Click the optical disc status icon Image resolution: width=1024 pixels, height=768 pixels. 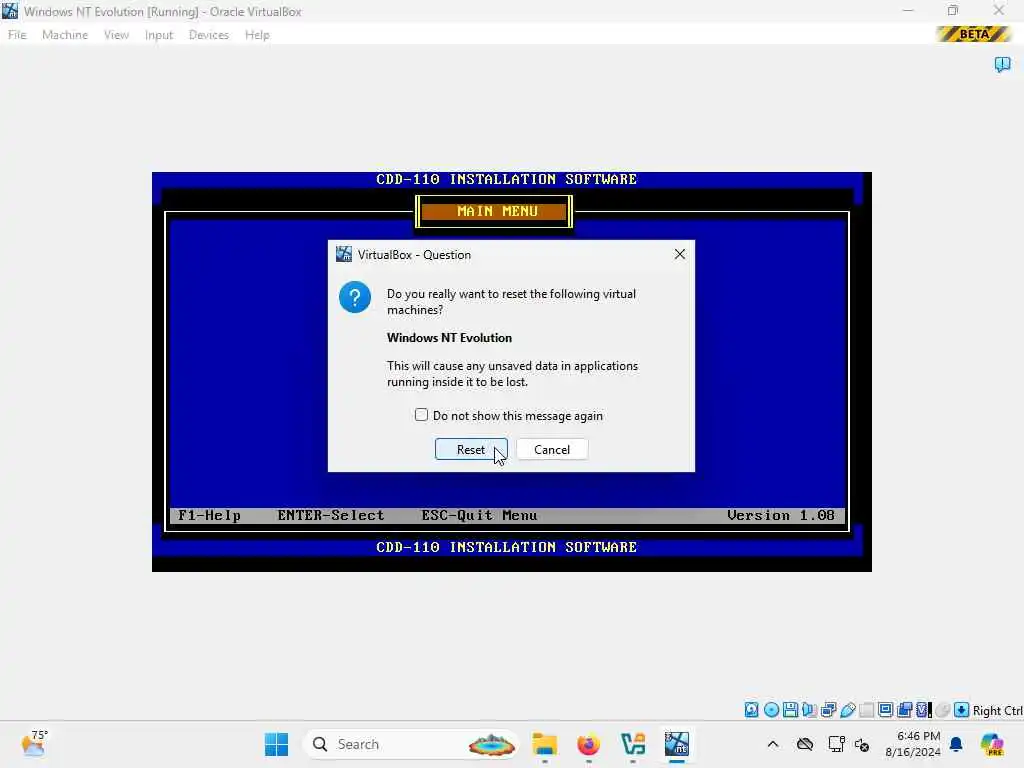pyautogui.click(x=771, y=710)
